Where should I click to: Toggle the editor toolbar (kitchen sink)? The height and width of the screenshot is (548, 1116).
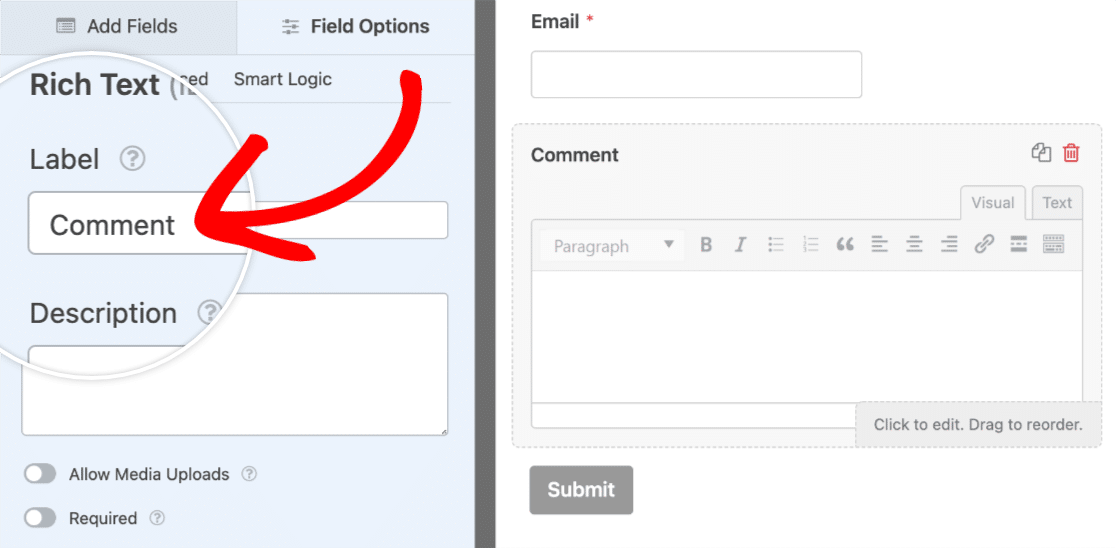click(1053, 245)
